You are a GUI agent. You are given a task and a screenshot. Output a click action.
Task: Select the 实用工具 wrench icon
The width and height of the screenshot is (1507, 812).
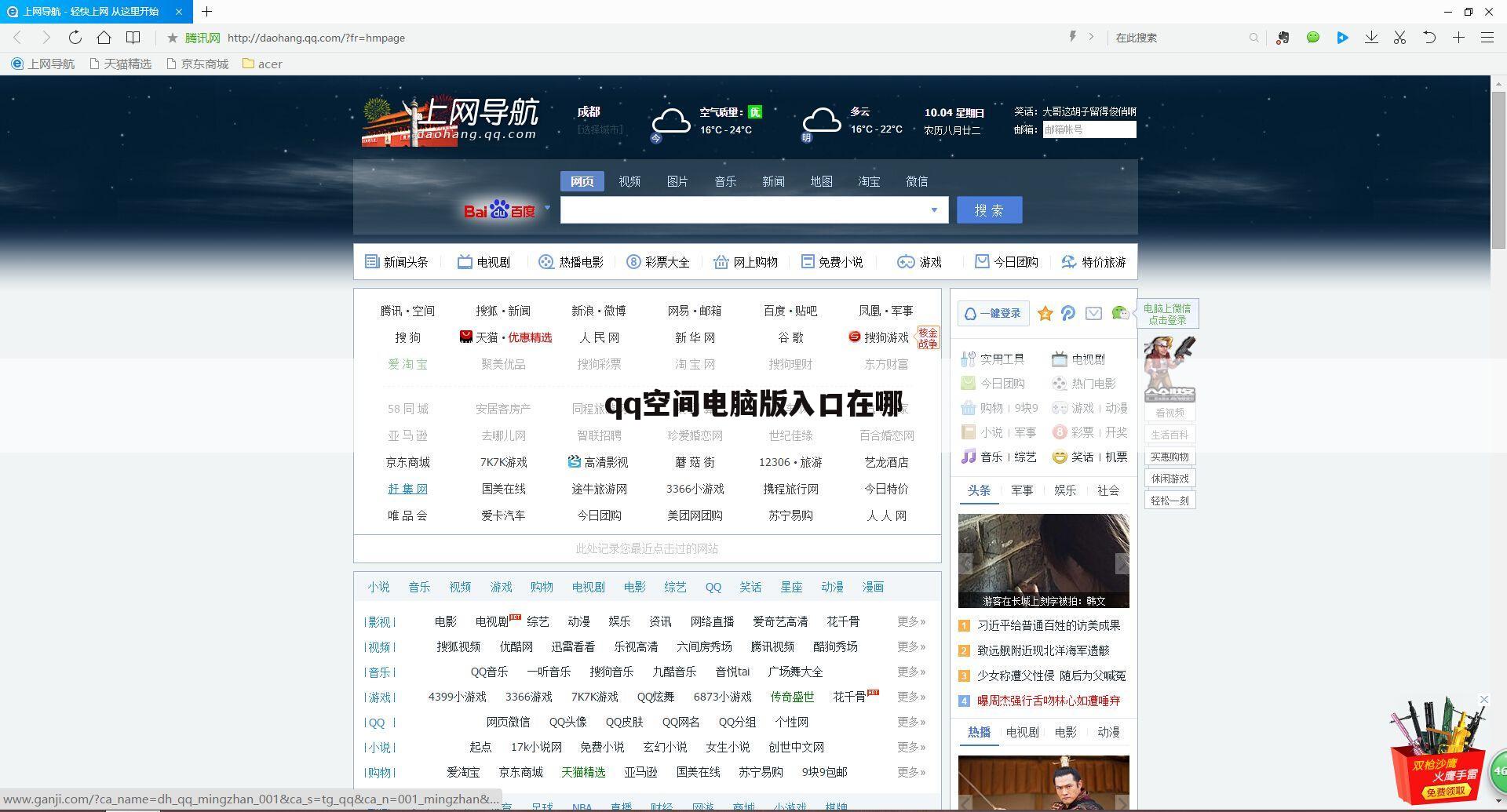[969, 359]
